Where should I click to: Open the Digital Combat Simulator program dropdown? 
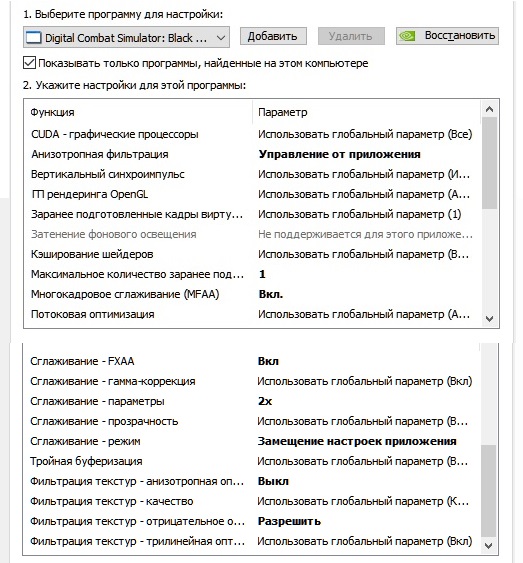tap(126, 37)
